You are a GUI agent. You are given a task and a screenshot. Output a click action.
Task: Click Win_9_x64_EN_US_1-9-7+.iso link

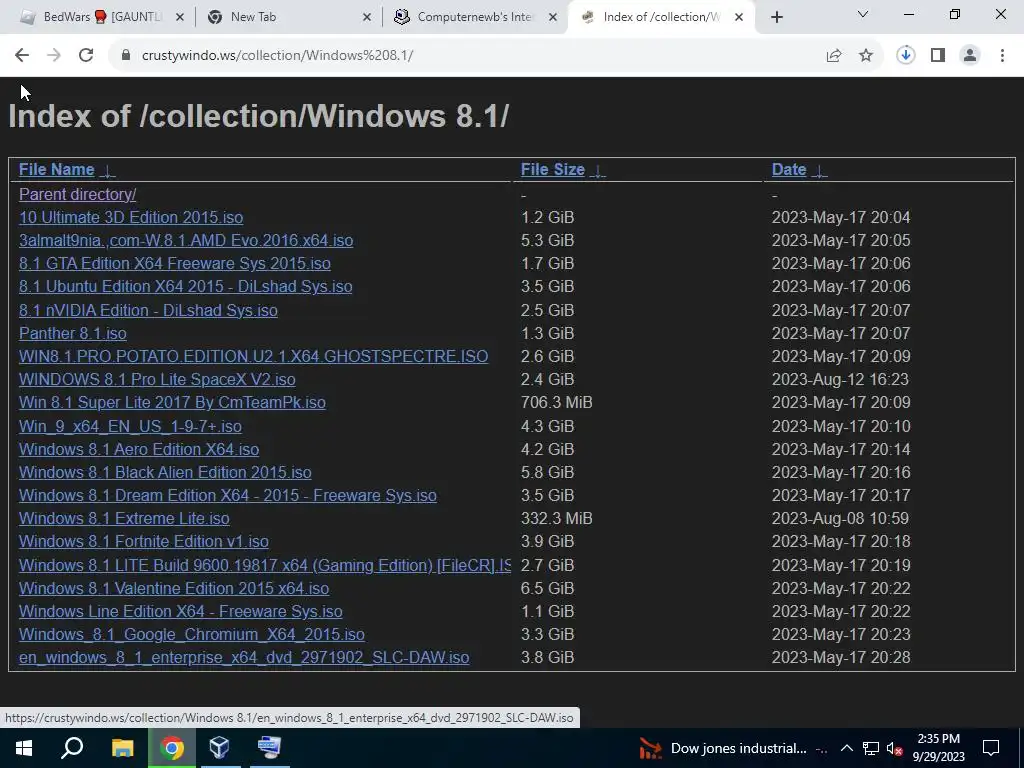tap(130, 426)
